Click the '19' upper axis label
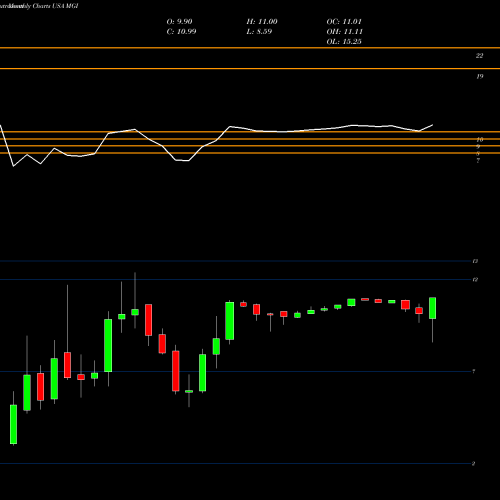Image resolution: width=500 pixels, height=500 pixels. tap(479, 76)
